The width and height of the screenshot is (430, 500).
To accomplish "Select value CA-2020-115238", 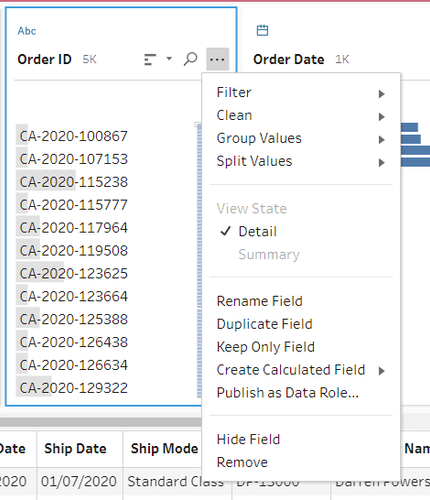I will click(x=73, y=182).
